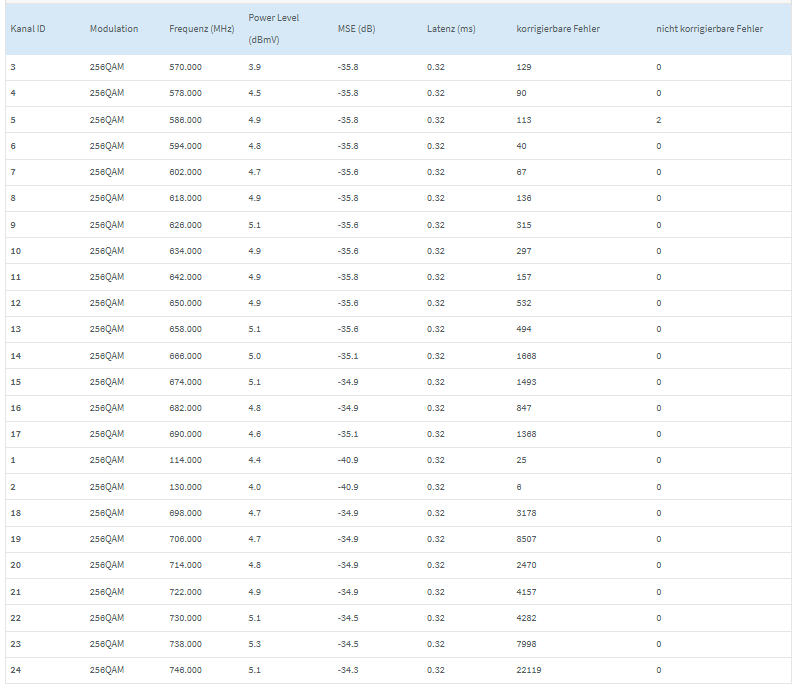Click correctable errors value 532
This screenshot has width=801, height=691.
pos(524,303)
